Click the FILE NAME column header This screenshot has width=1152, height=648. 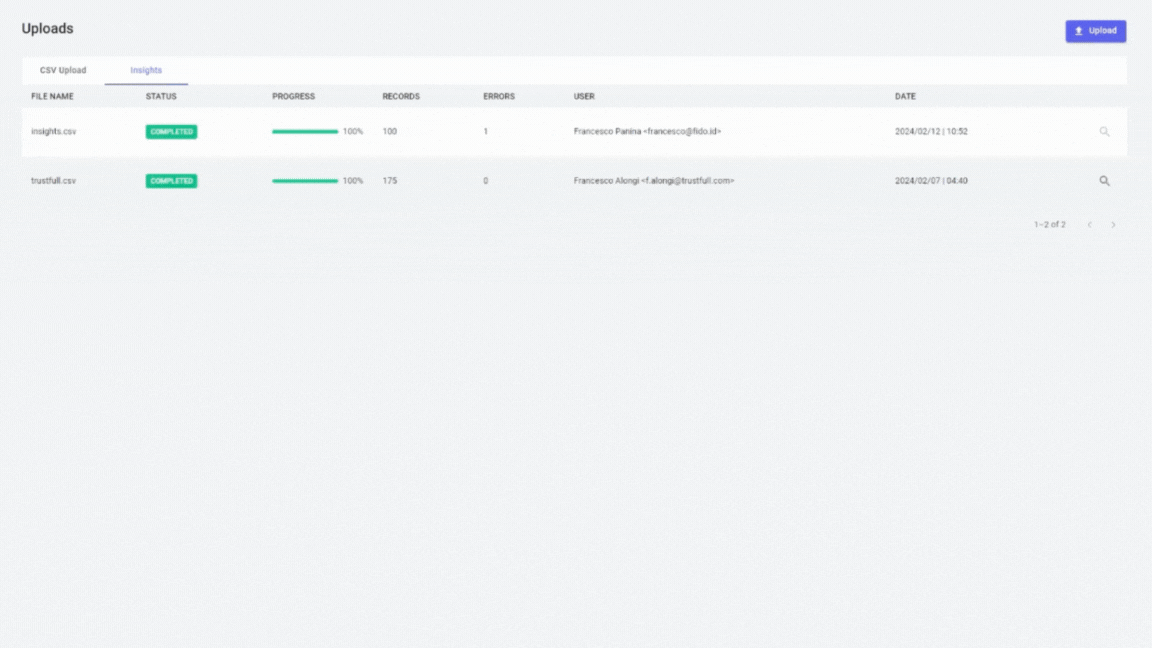point(52,96)
